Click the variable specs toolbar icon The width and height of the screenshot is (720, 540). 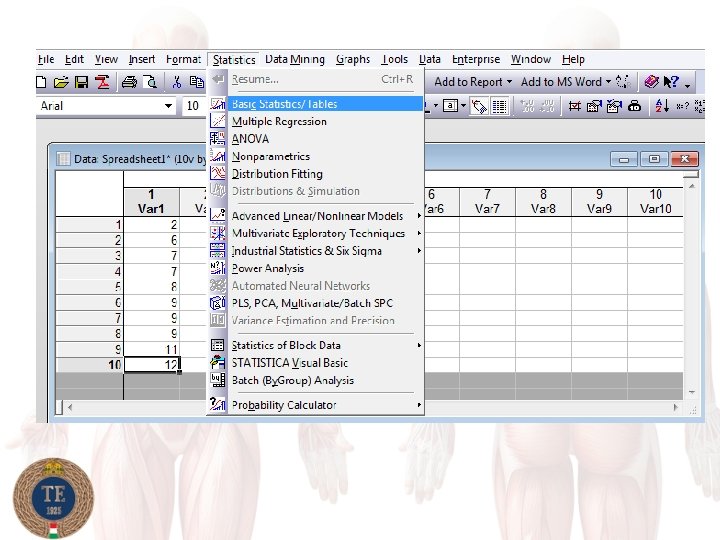(x=594, y=106)
